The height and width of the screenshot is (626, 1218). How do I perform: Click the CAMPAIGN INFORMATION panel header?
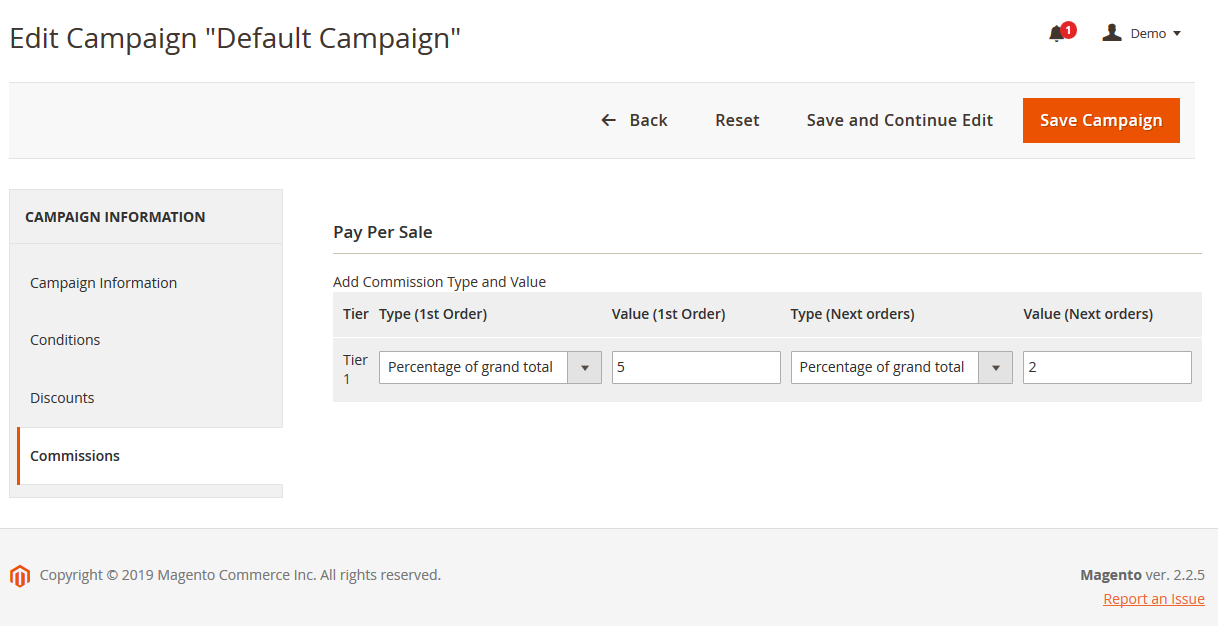pyautogui.click(x=115, y=217)
